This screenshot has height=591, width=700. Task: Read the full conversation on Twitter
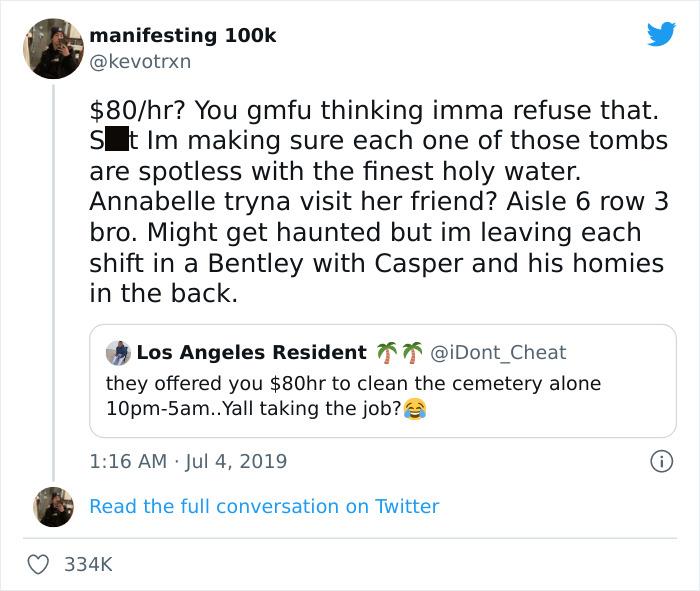(264, 506)
